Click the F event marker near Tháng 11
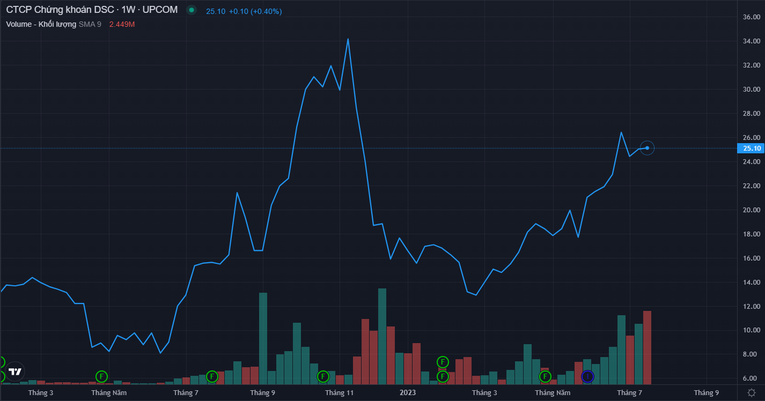Screen dimensions: 765x401 click(x=323, y=376)
